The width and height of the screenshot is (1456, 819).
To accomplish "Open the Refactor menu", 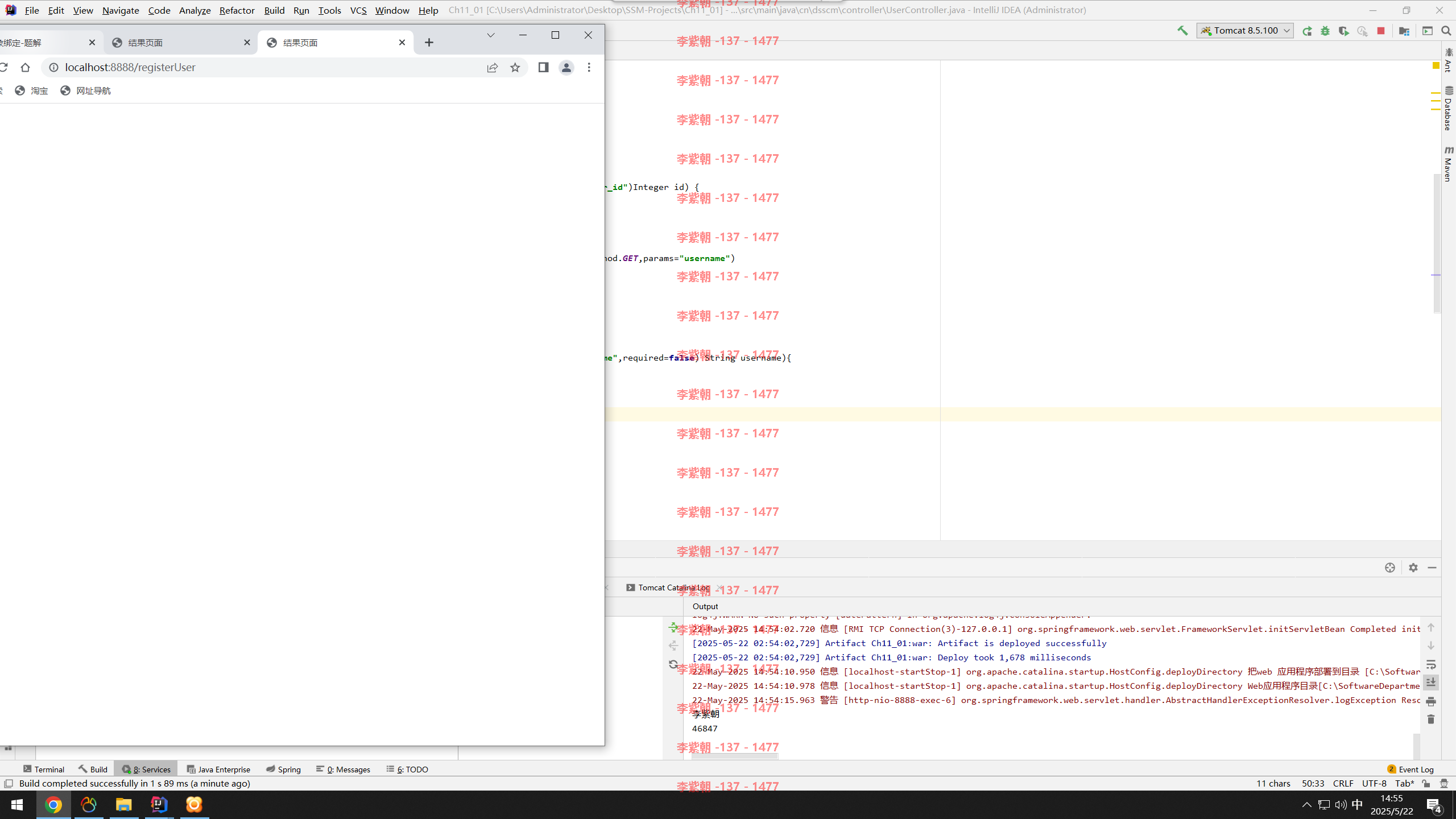I will coord(237,10).
